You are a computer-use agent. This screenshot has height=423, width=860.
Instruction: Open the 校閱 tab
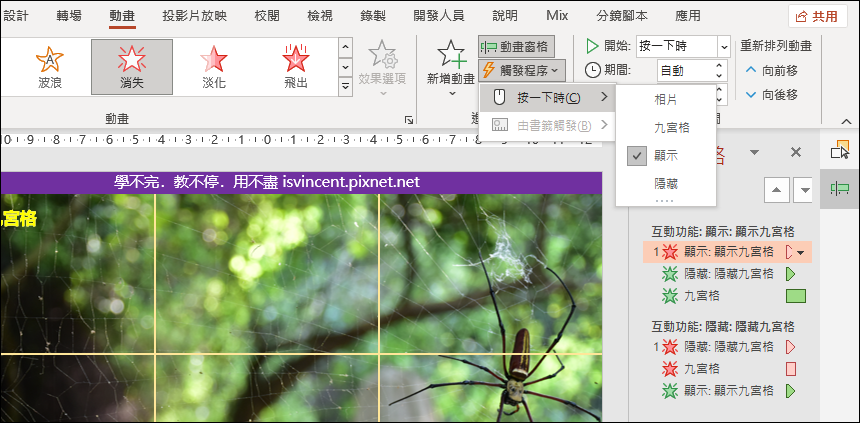267,16
